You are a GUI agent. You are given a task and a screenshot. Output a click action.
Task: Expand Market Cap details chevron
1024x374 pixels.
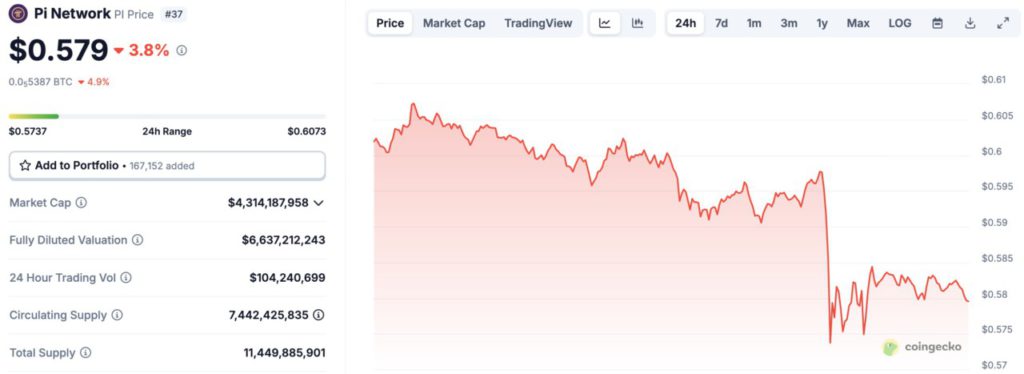coord(318,203)
